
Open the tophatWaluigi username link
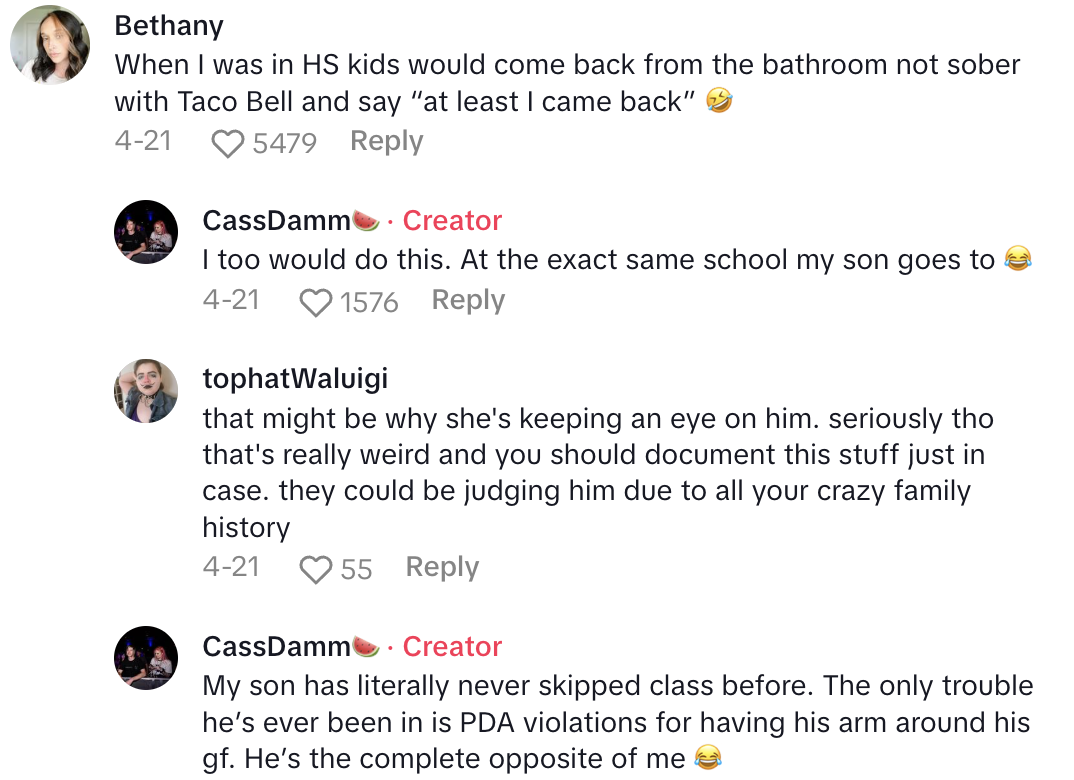point(295,380)
